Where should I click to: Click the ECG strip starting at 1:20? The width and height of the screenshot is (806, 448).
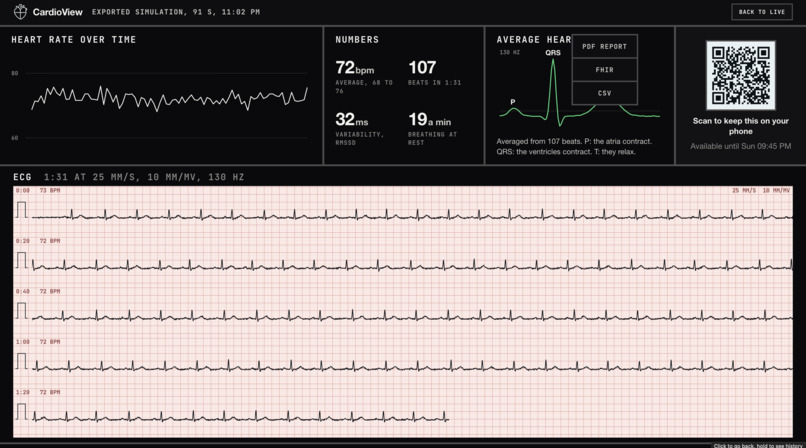[x=241, y=417]
